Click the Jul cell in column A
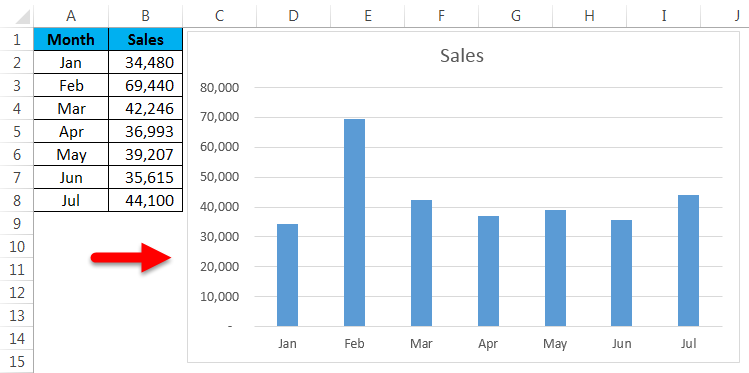This screenshot has width=749, height=373. 71,201
